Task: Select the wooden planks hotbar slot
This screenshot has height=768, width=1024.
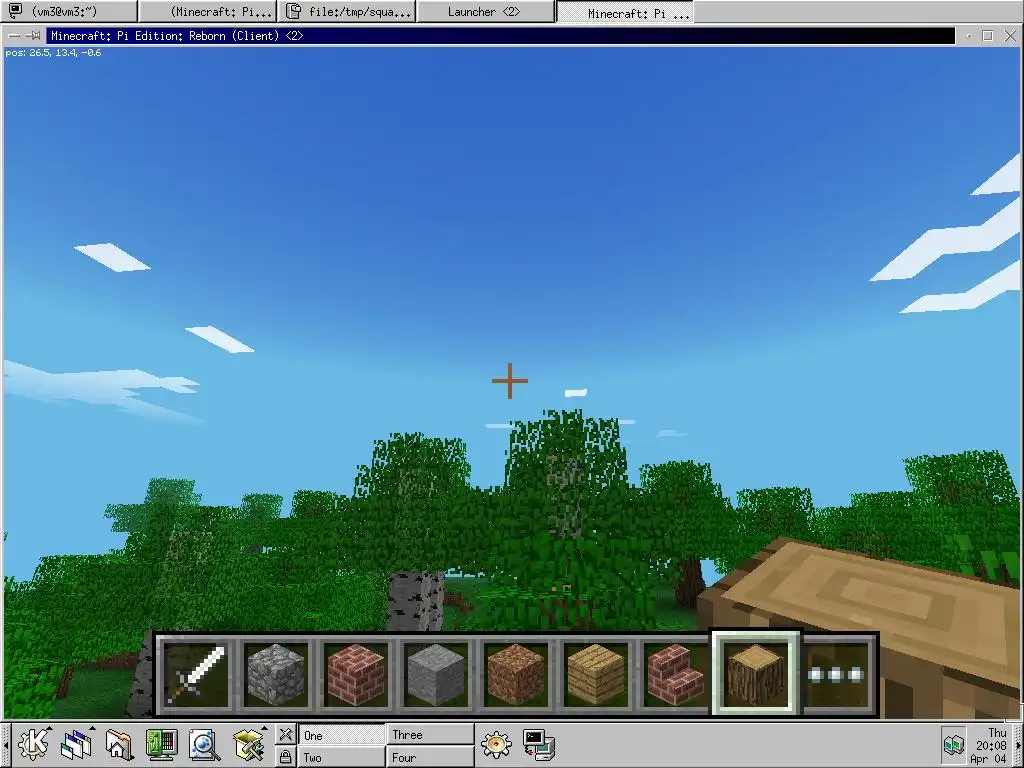Action: [x=595, y=675]
